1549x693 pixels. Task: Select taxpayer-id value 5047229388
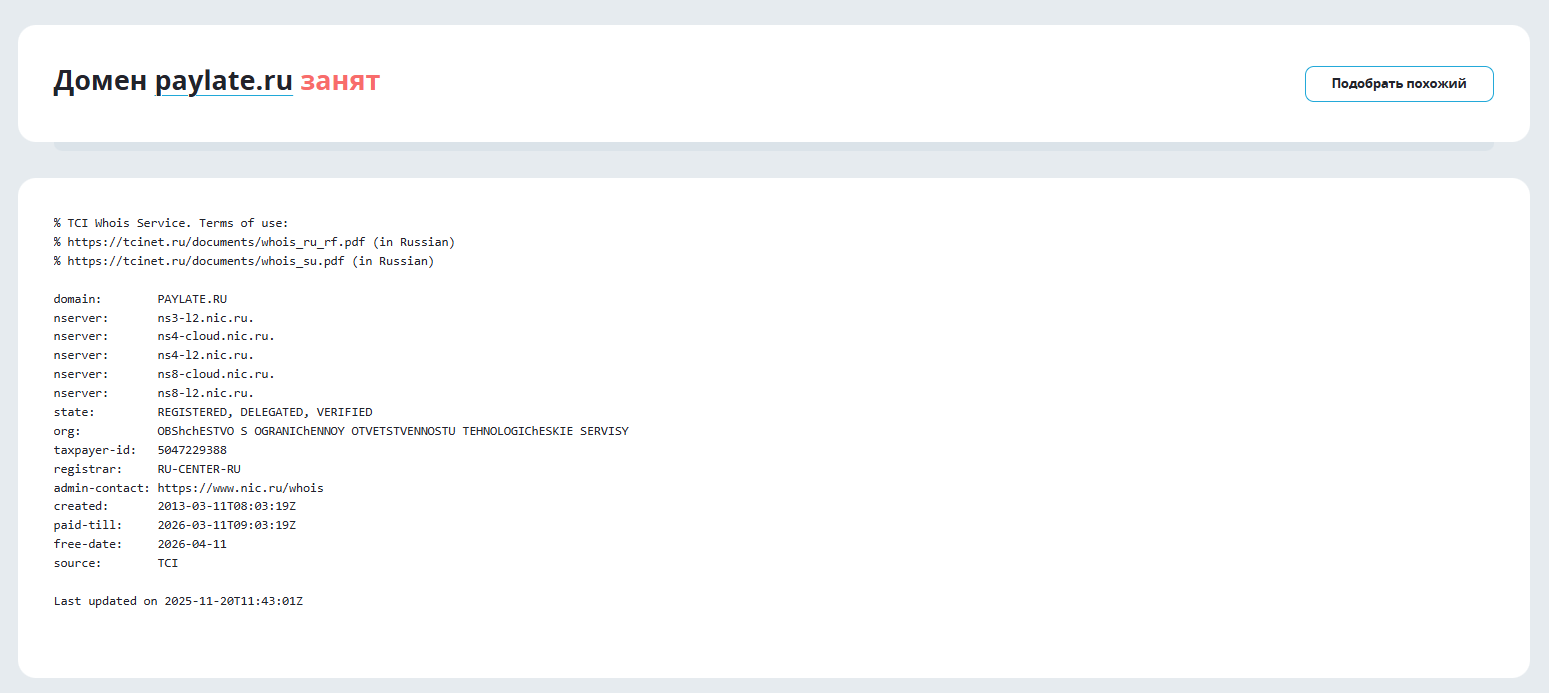coord(192,450)
